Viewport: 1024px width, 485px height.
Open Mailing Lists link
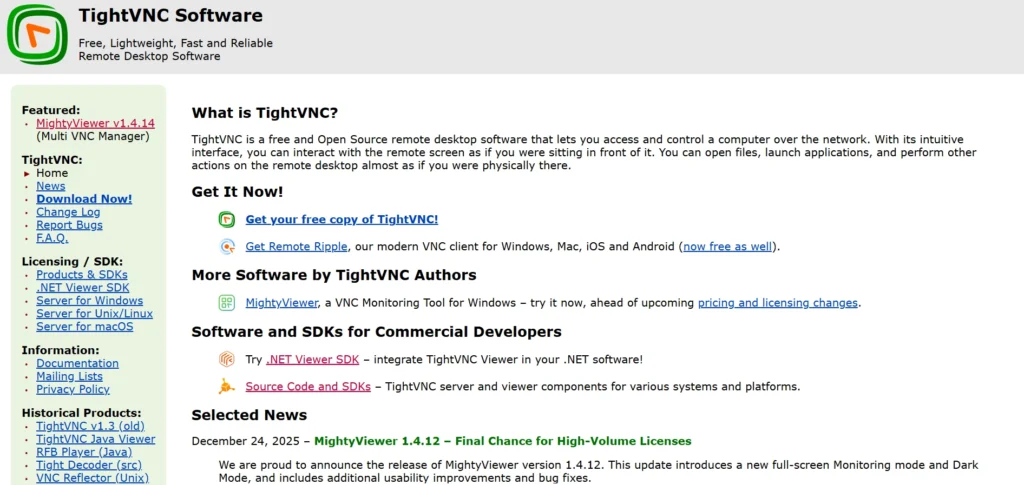(69, 377)
